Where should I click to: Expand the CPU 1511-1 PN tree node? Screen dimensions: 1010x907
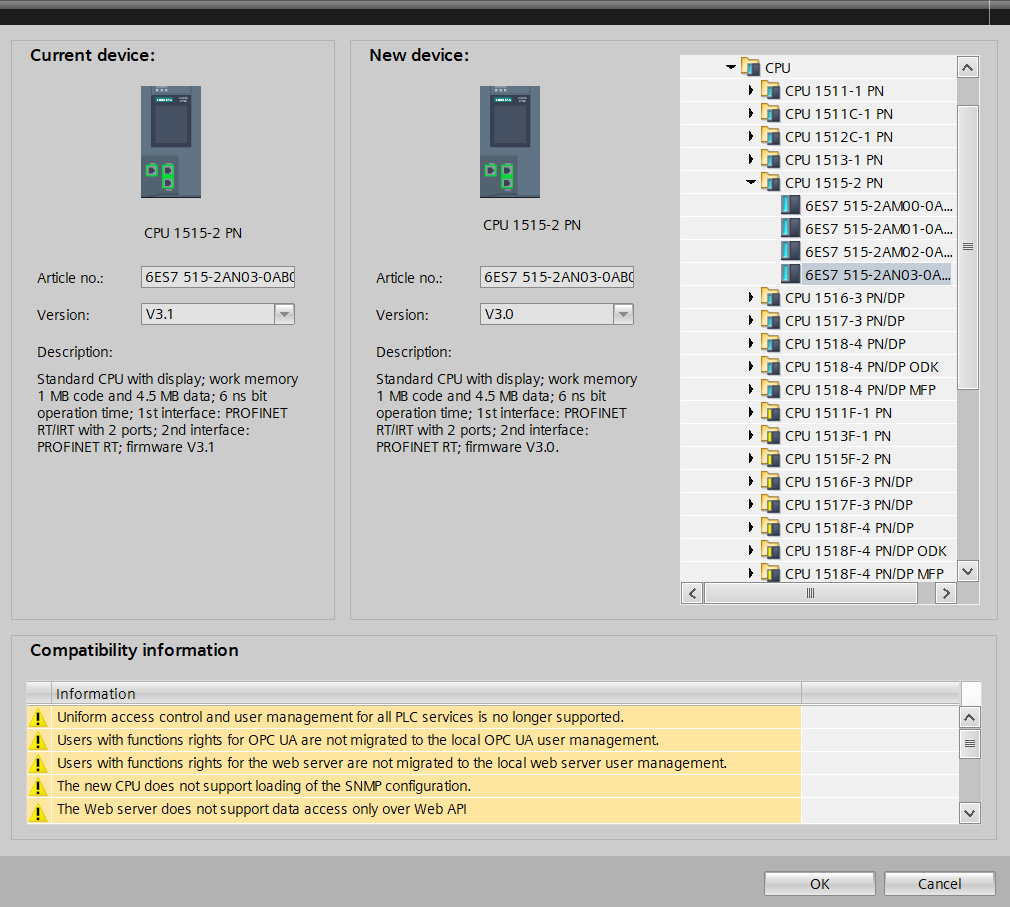tap(751, 91)
